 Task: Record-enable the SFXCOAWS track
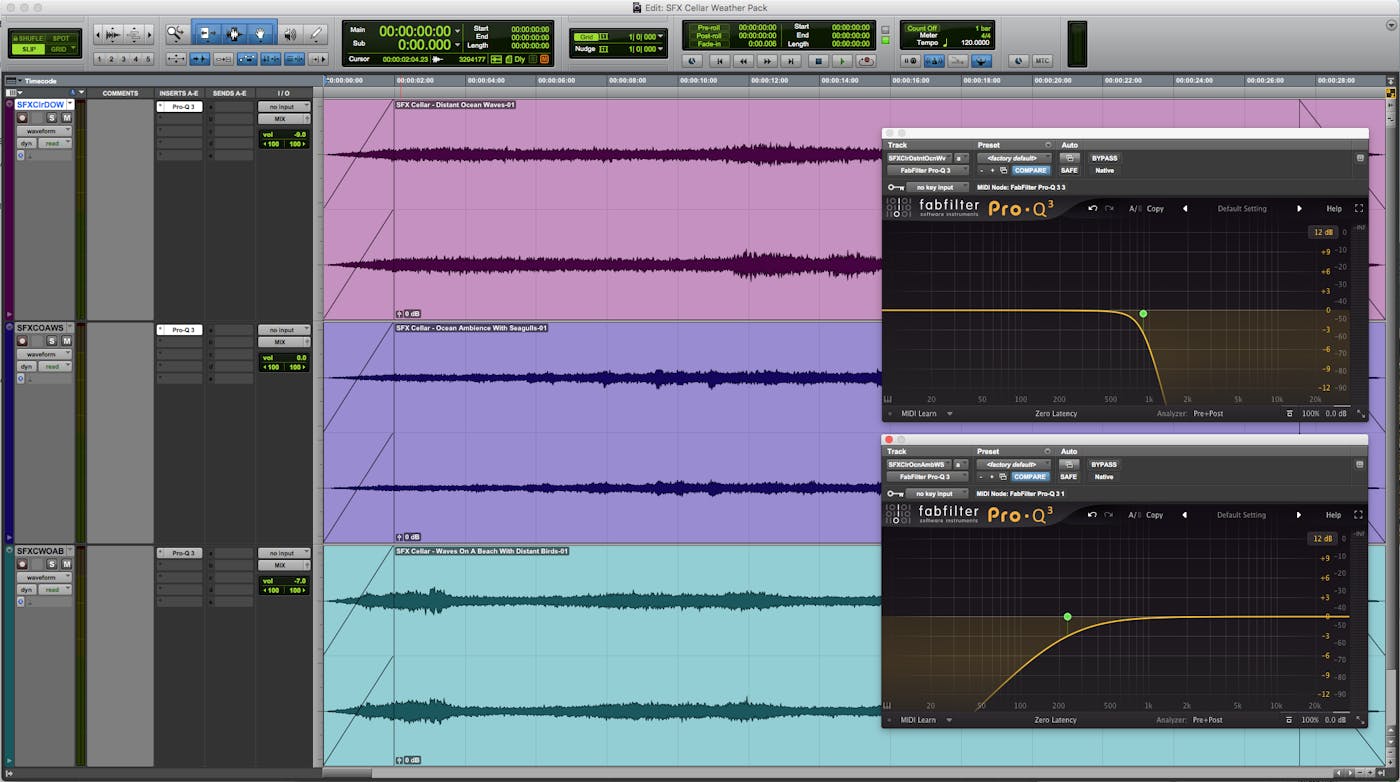[22, 341]
